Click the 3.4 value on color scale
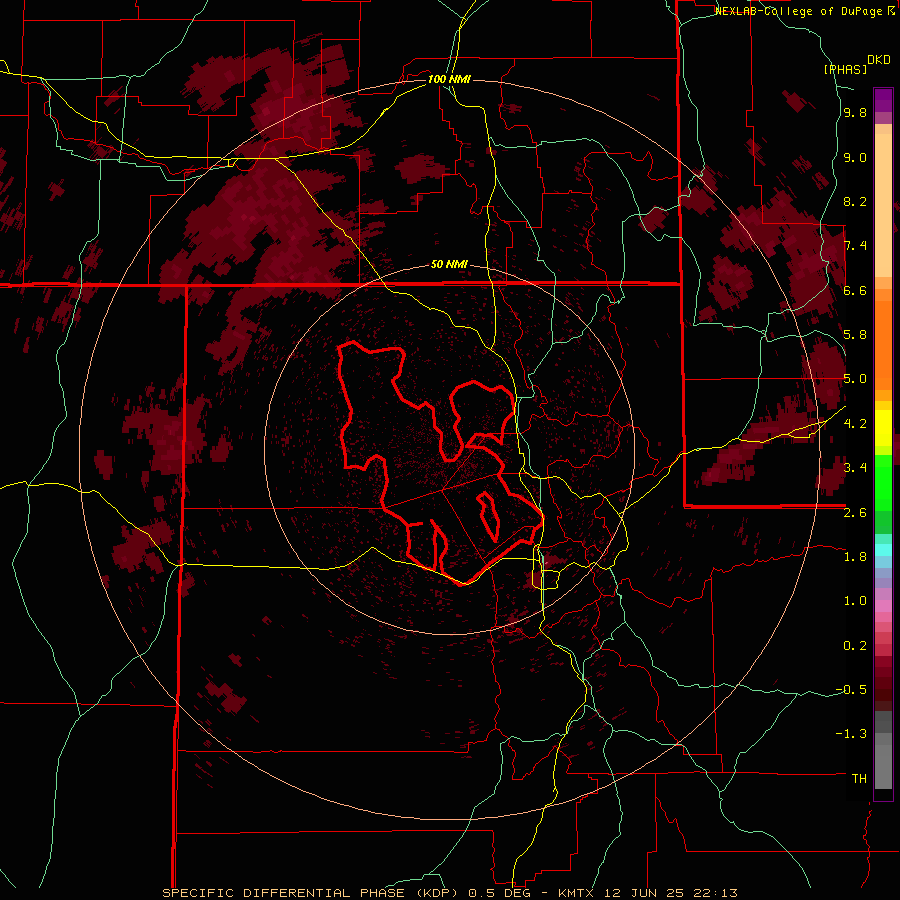This screenshot has height=900, width=900. tap(855, 468)
